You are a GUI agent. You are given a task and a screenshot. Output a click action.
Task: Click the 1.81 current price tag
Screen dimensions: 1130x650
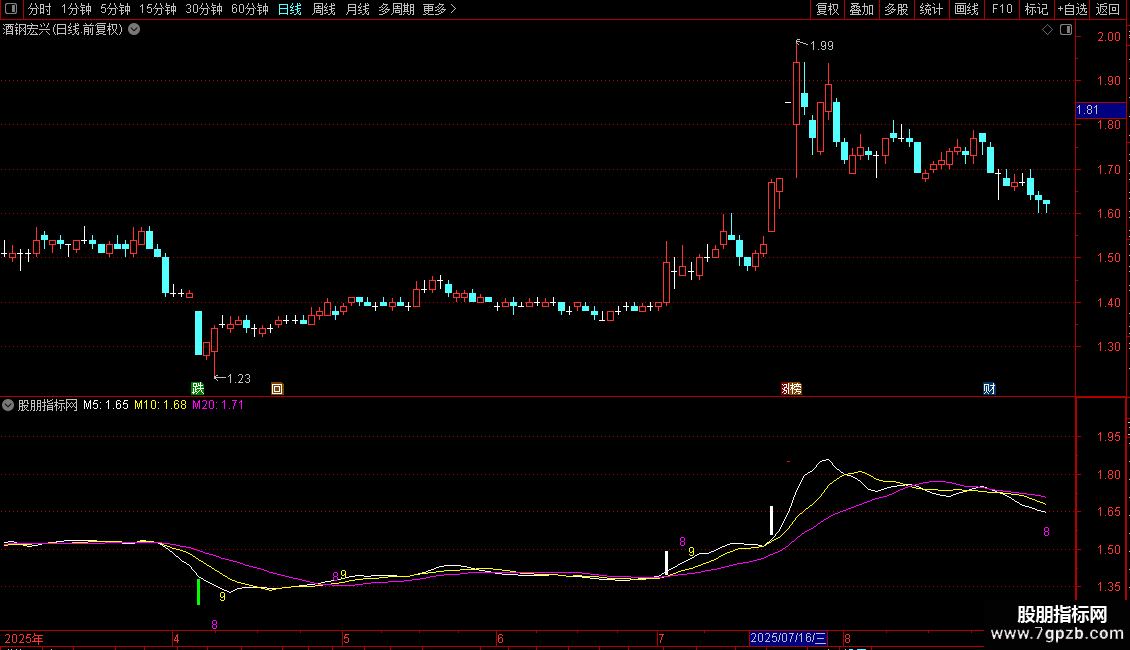point(1100,110)
